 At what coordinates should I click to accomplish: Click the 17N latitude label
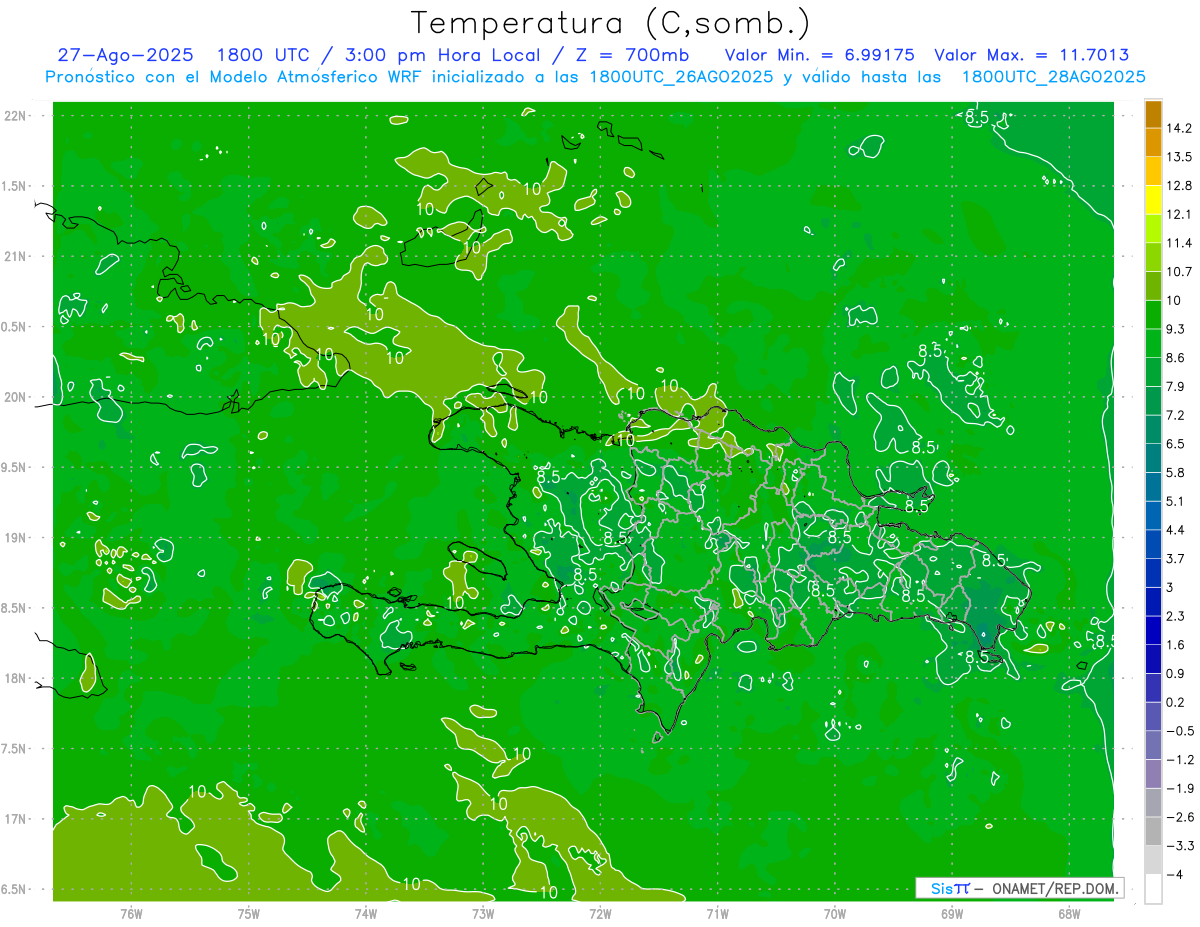pyautogui.click(x=17, y=819)
